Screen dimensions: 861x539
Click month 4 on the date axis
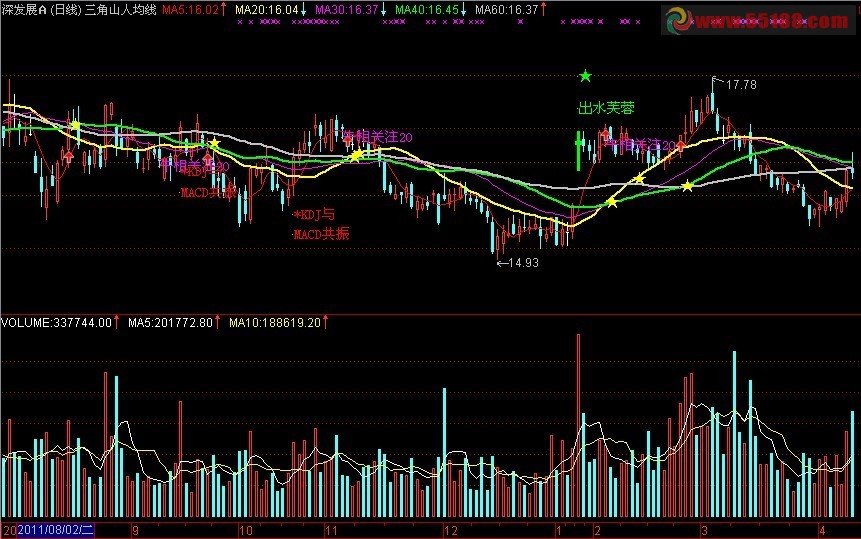[x=822, y=531]
